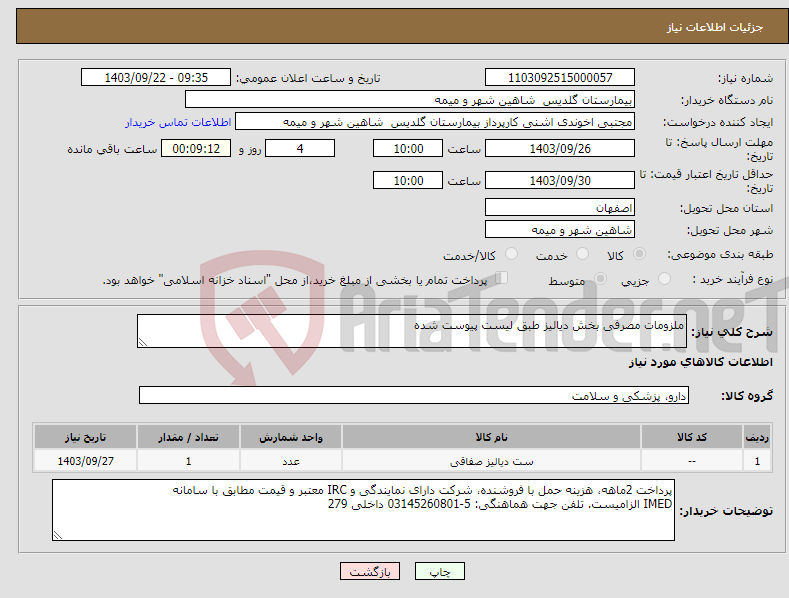Screen dimensions: 789x598
Task: Click the remaining days field showing 4
Action: [300, 148]
